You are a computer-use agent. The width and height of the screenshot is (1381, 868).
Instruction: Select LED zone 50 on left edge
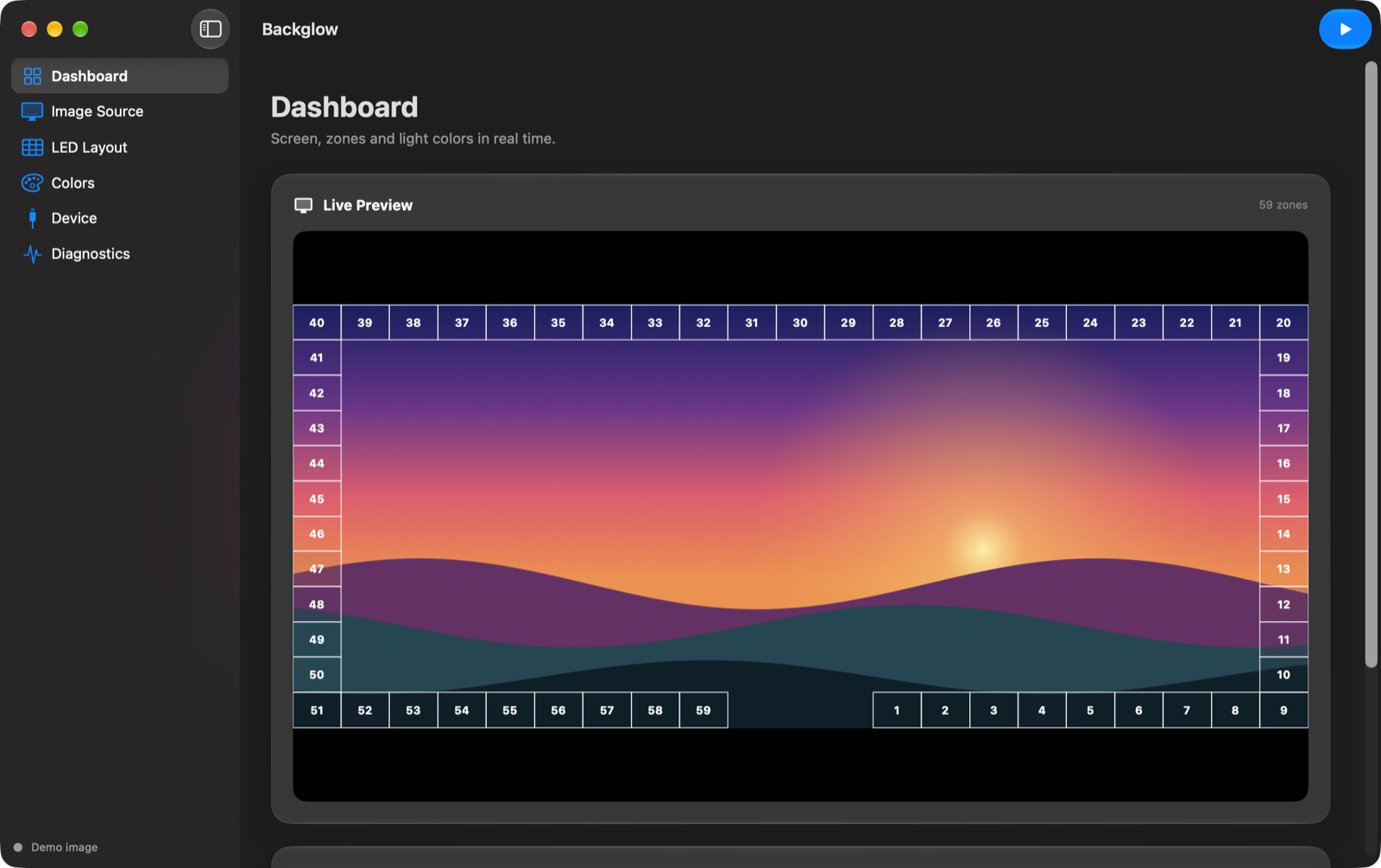click(x=317, y=675)
